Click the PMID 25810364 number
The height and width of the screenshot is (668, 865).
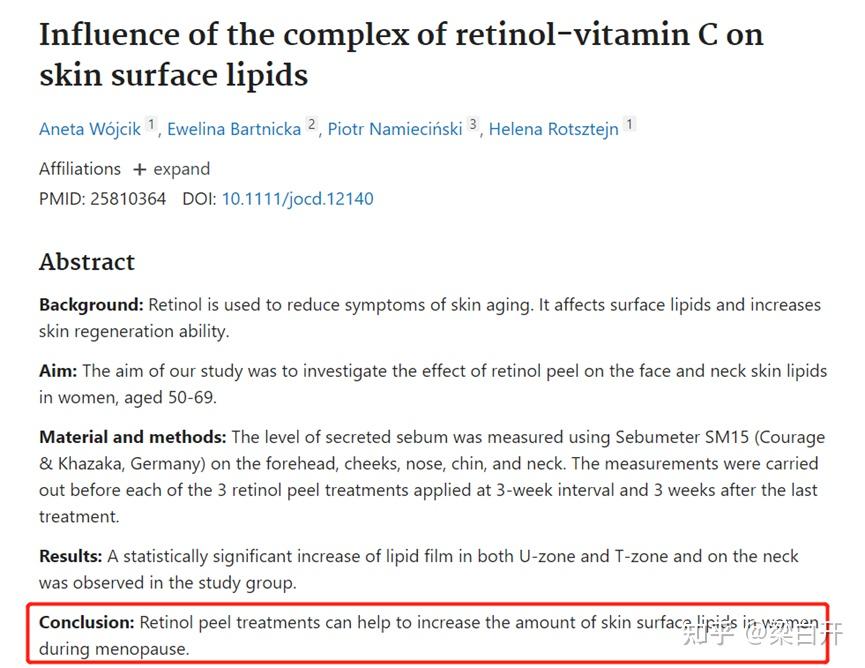[x=128, y=199]
